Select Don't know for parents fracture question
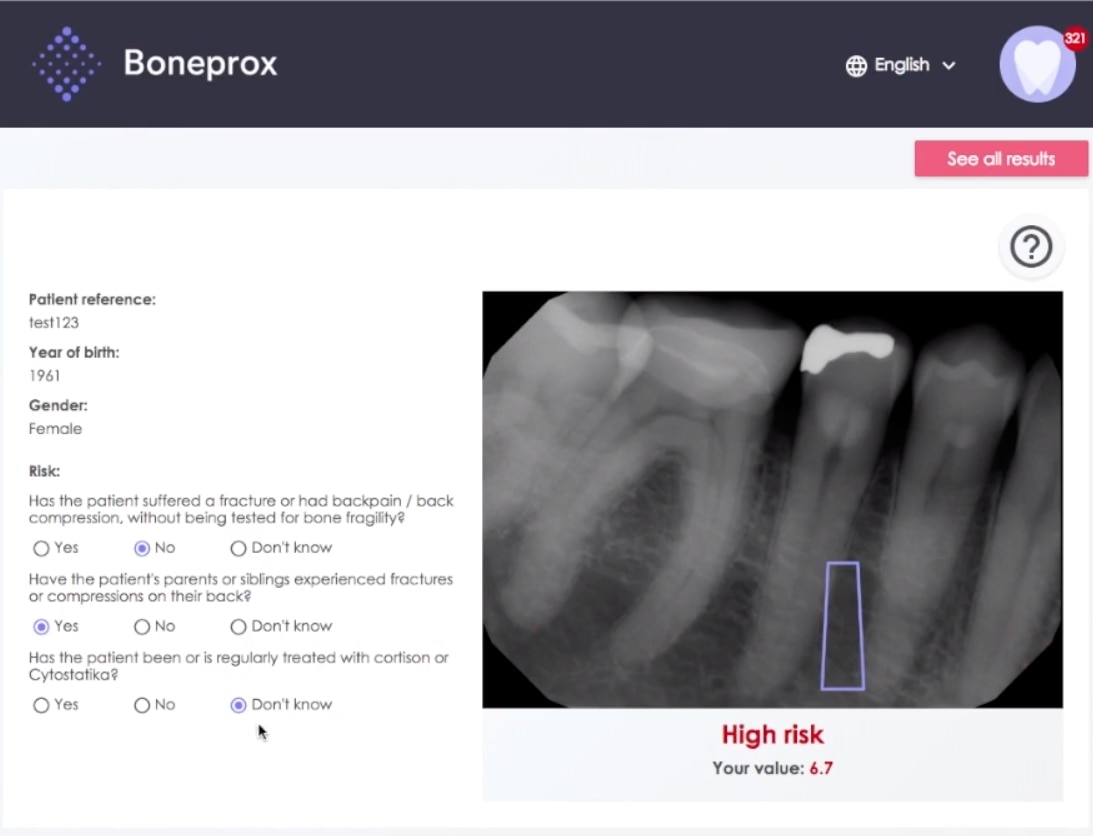Viewport: 1093px width, 836px height. click(238, 626)
